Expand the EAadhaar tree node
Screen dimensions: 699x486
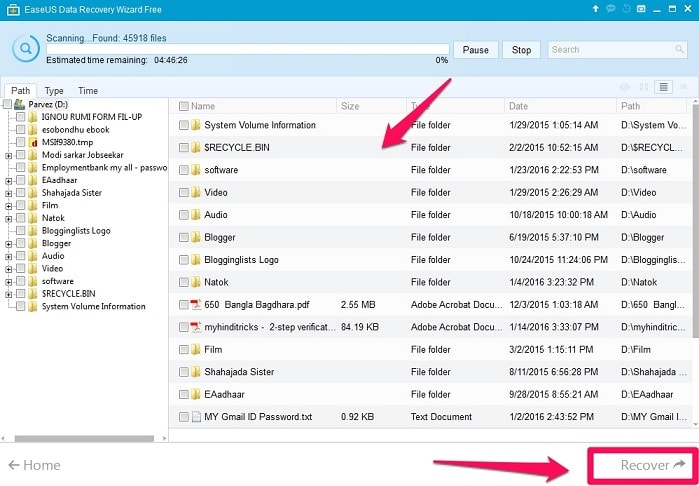[x=8, y=181]
